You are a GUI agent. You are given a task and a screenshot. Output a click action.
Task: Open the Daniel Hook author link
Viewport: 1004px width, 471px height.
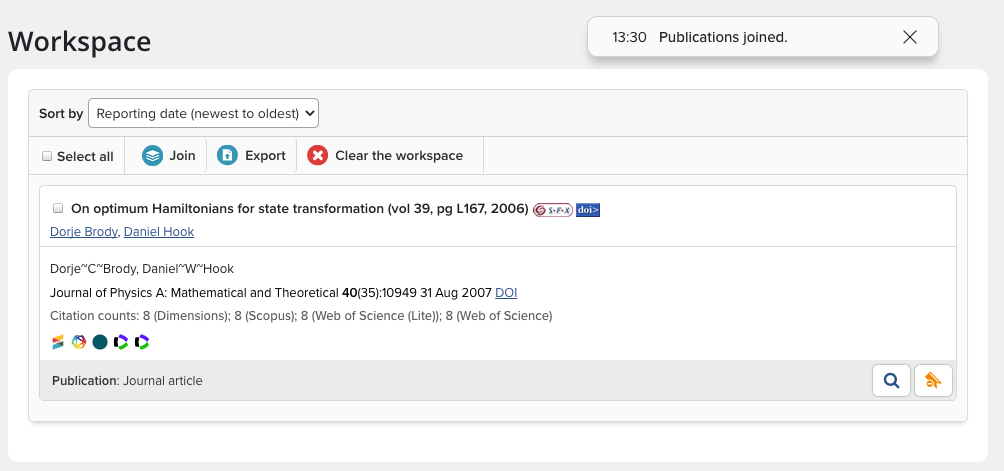pyautogui.click(x=158, y=232)
